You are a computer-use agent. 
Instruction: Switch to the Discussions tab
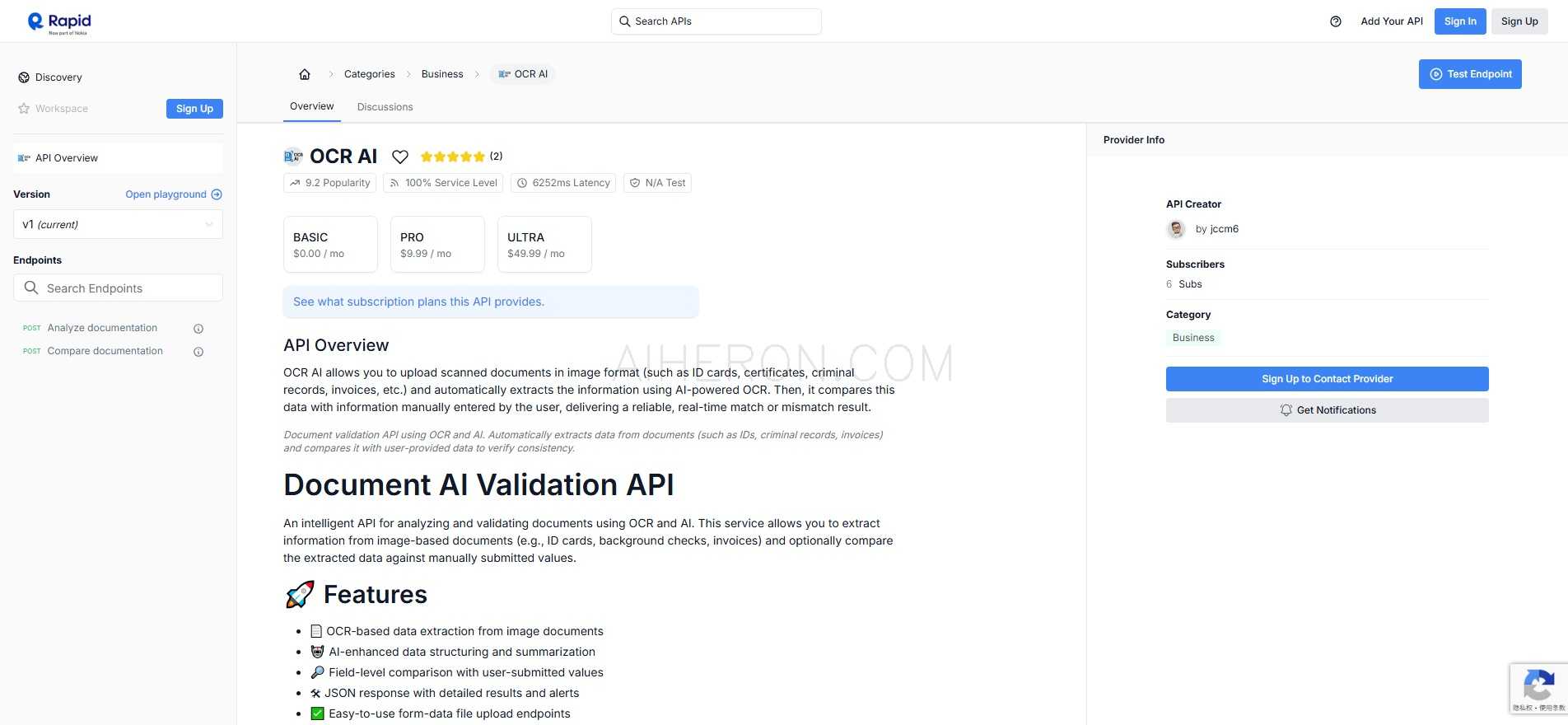(x=385, y=107)
